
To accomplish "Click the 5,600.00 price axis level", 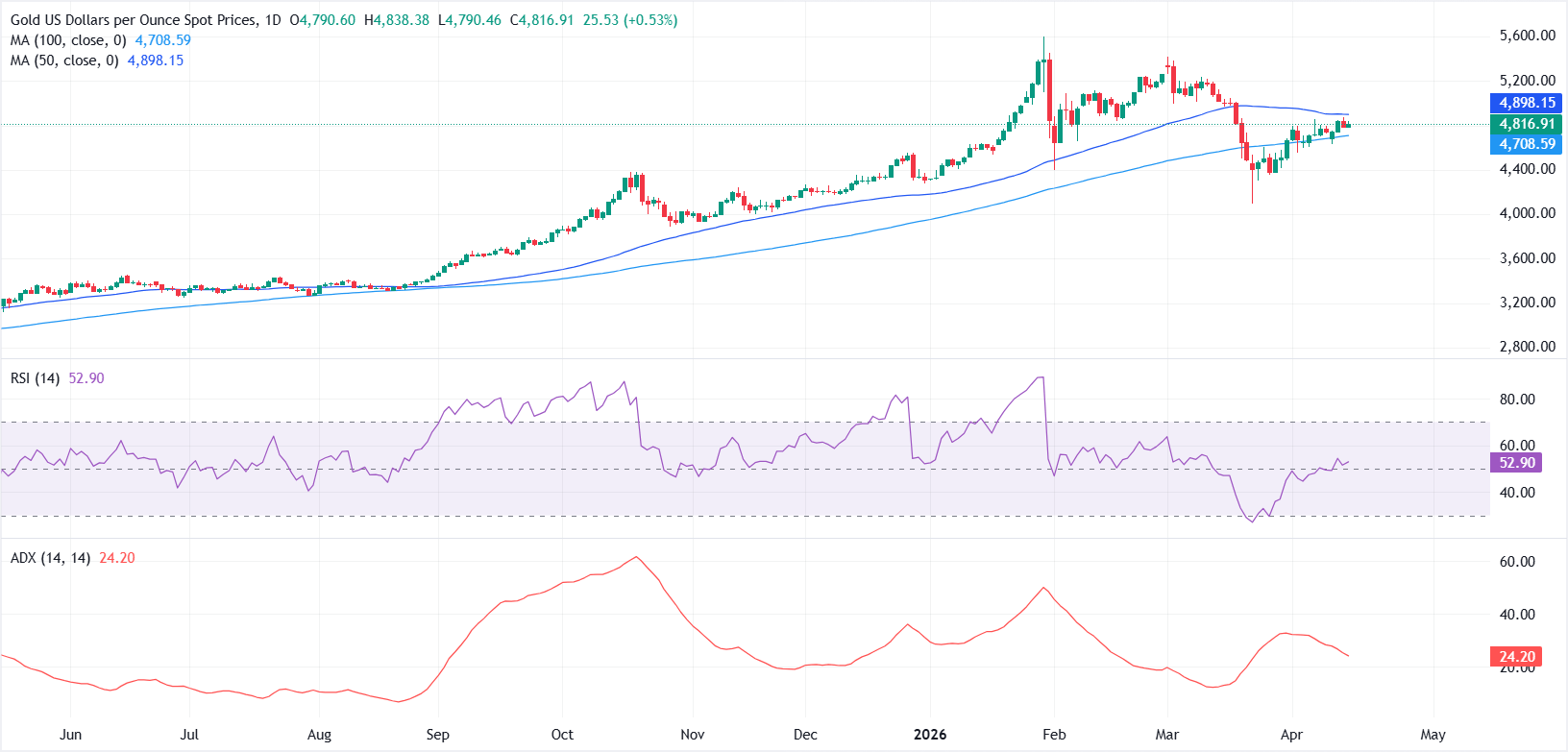I will 1527,36.
